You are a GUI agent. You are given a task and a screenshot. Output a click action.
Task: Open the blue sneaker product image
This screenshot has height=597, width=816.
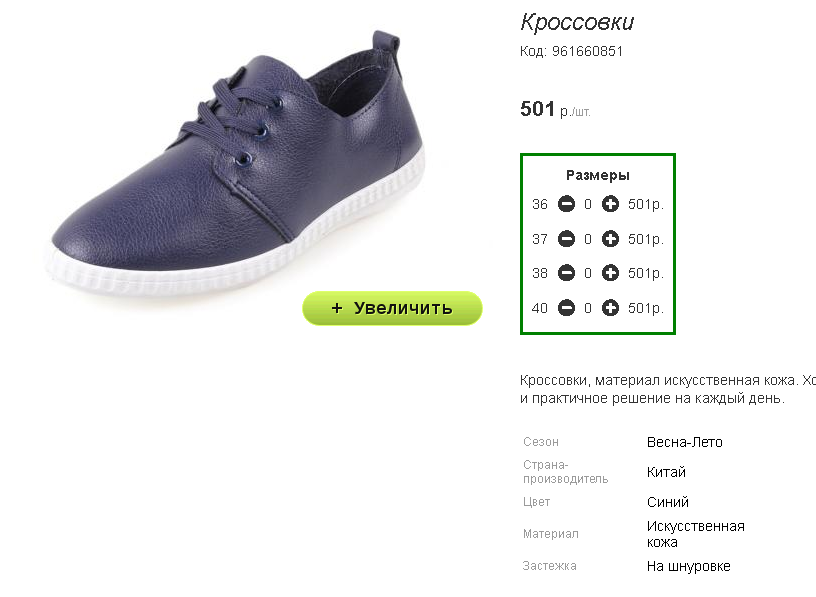click(237, 167)
